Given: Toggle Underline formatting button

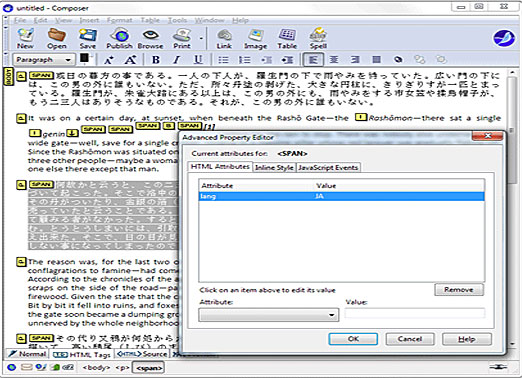Looking at the screenshot, I should coord(198,60).
